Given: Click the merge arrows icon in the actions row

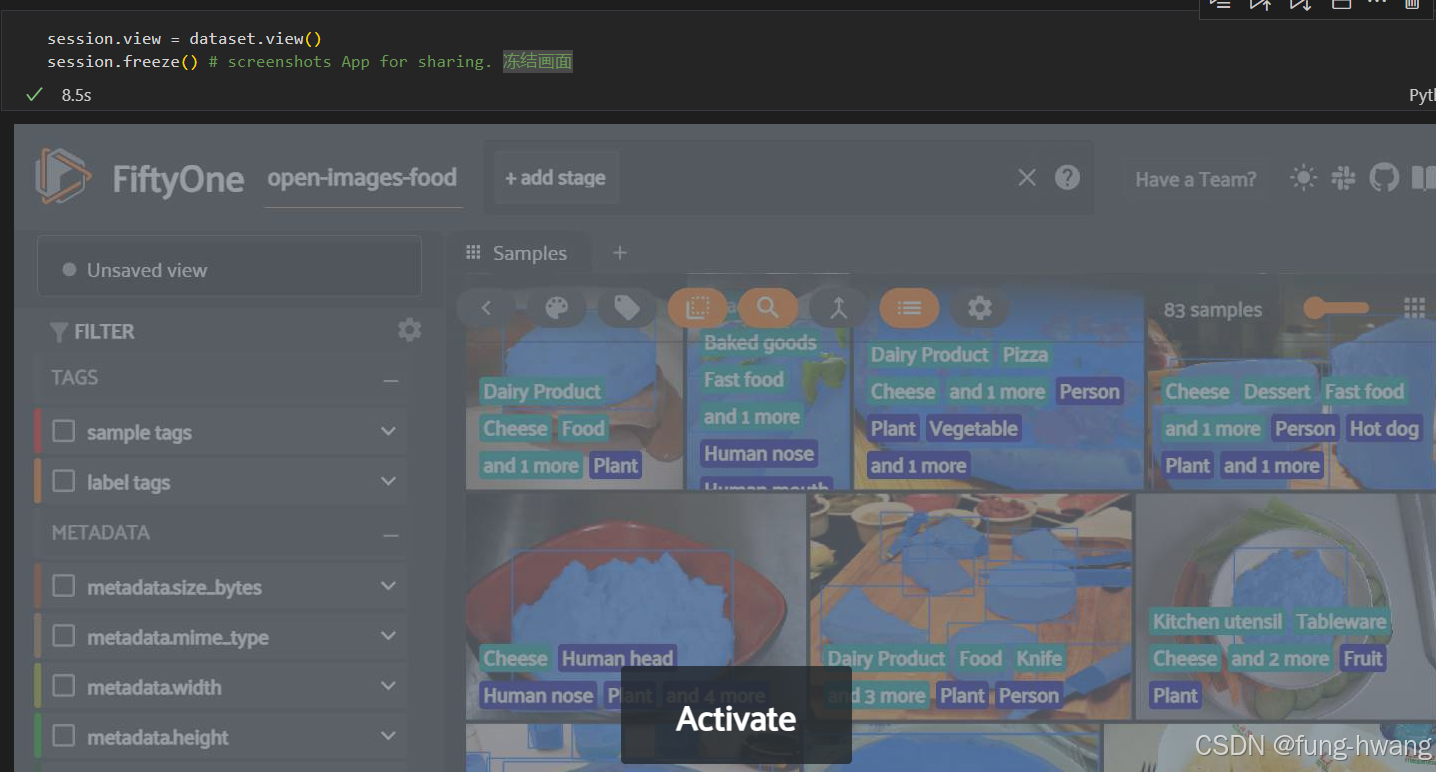Looking at the screenshot, I should (x=839, y=308).
